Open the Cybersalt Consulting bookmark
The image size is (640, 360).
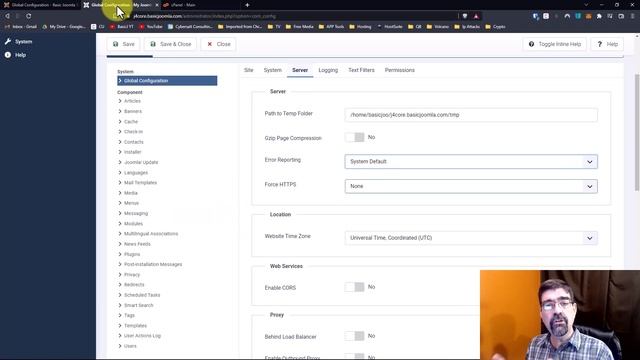191,27
